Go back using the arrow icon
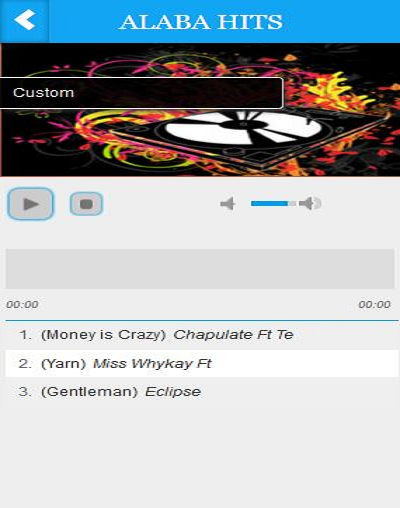Screen dimensions: 400x508 click(24, 20)
